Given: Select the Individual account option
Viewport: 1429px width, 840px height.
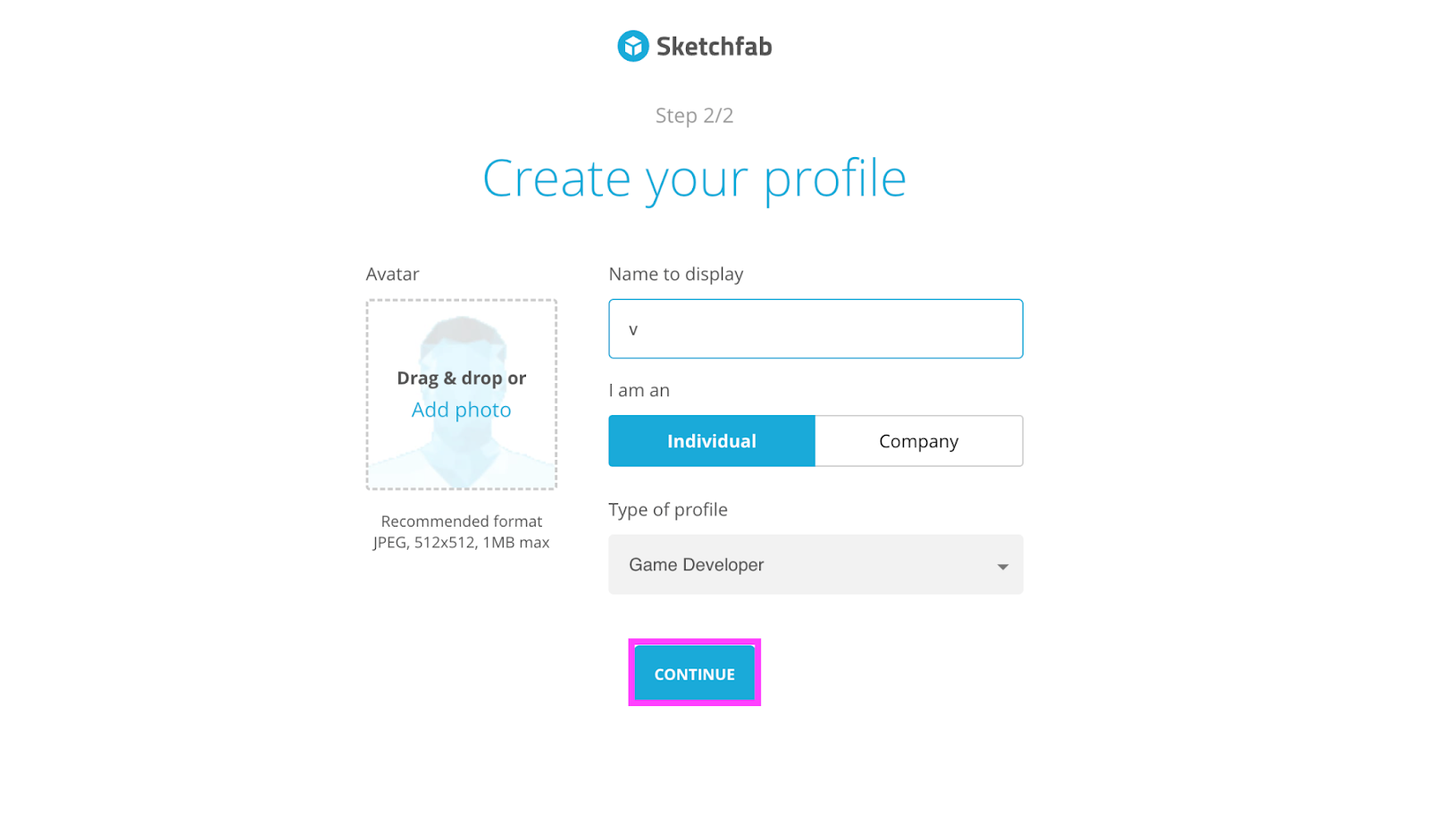Looking at the screenshot, I should [711, 441].
